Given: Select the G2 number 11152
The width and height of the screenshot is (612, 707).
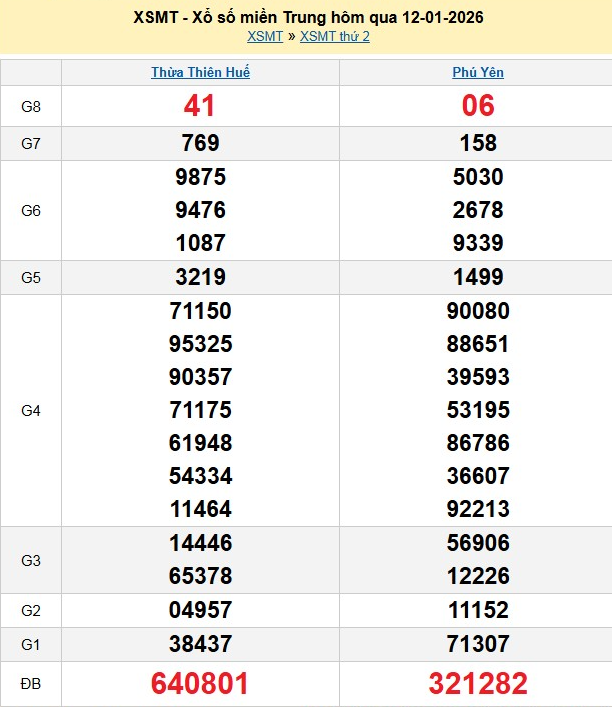Looking at the screenshot, I should pyautogui.click(x=478, y=610).
